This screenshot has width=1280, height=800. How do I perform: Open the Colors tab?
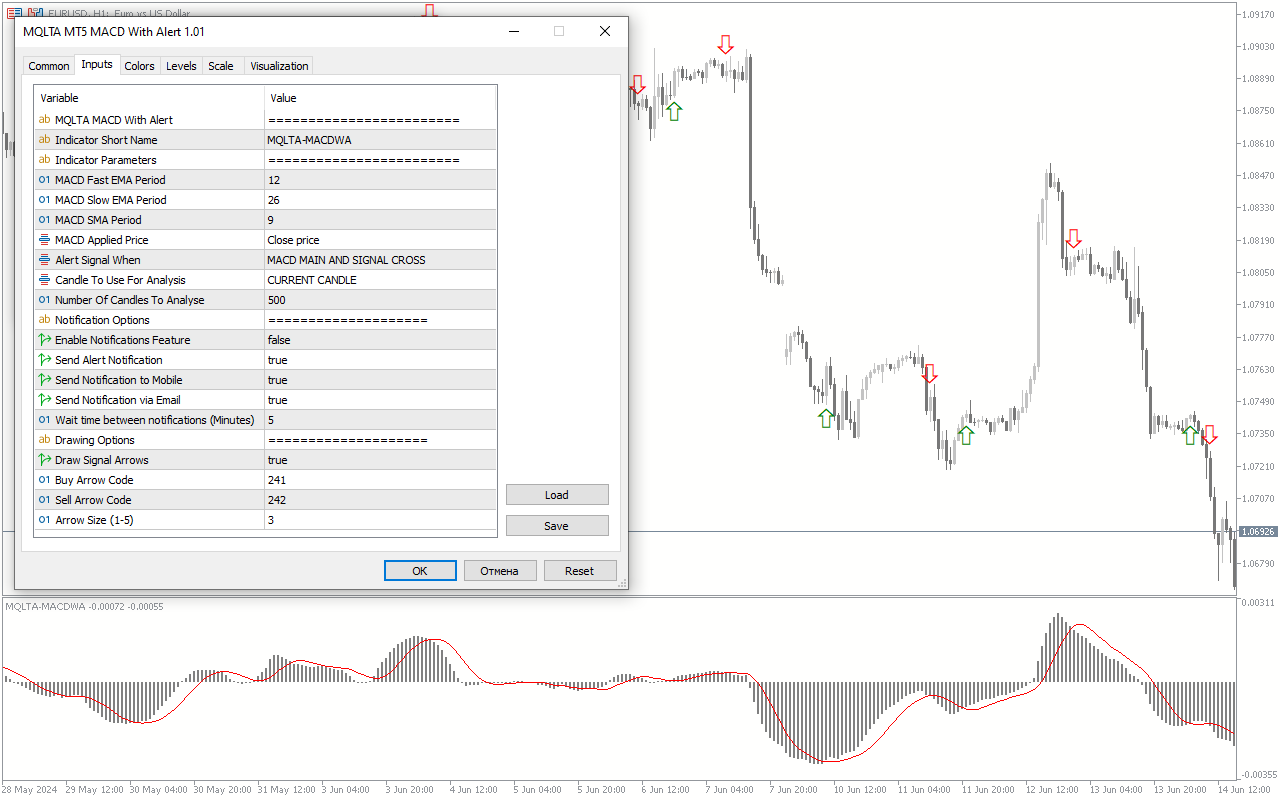pyautogui.click(x=139, y=66)
